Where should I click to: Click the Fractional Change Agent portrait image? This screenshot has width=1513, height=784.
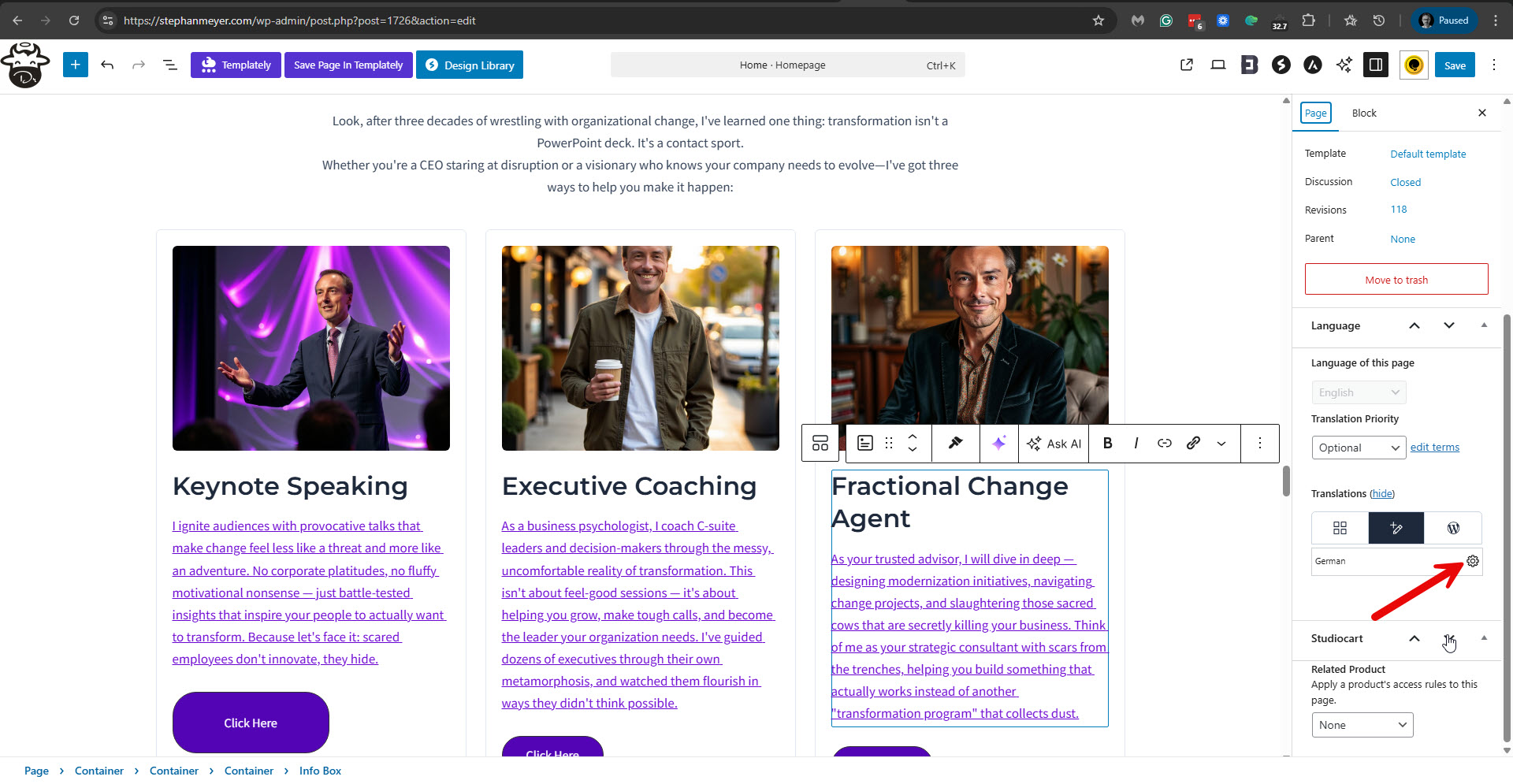point(969,331)
